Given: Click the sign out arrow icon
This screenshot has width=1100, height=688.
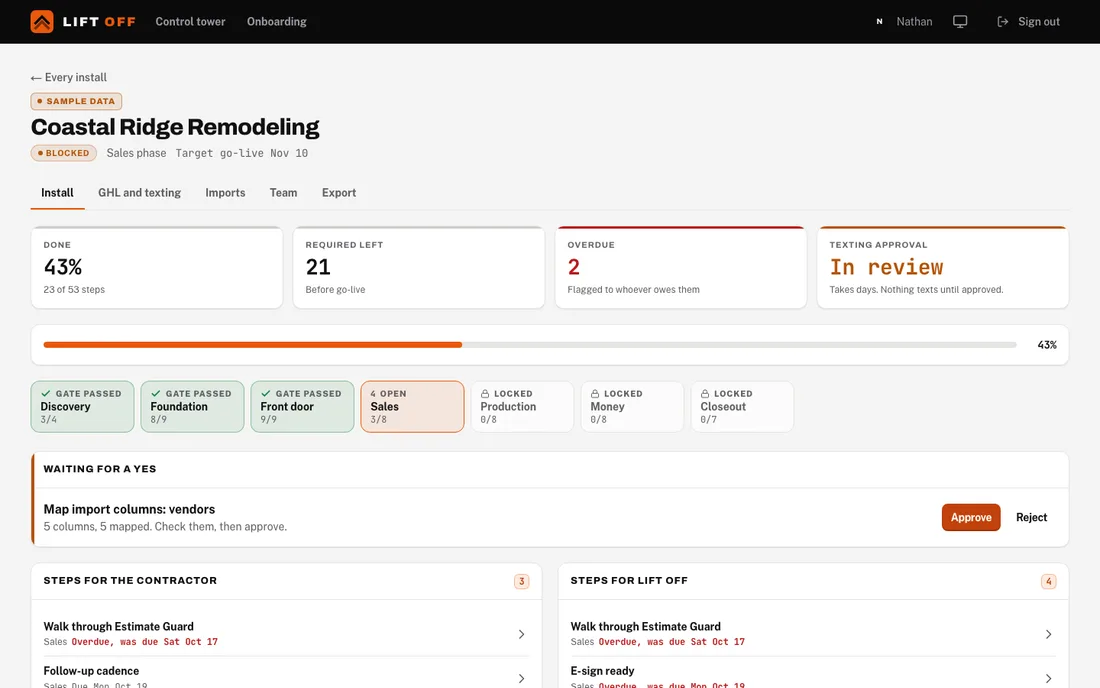Looking at the screenshot, I should pyautogui.click(x=1002, y=22).
